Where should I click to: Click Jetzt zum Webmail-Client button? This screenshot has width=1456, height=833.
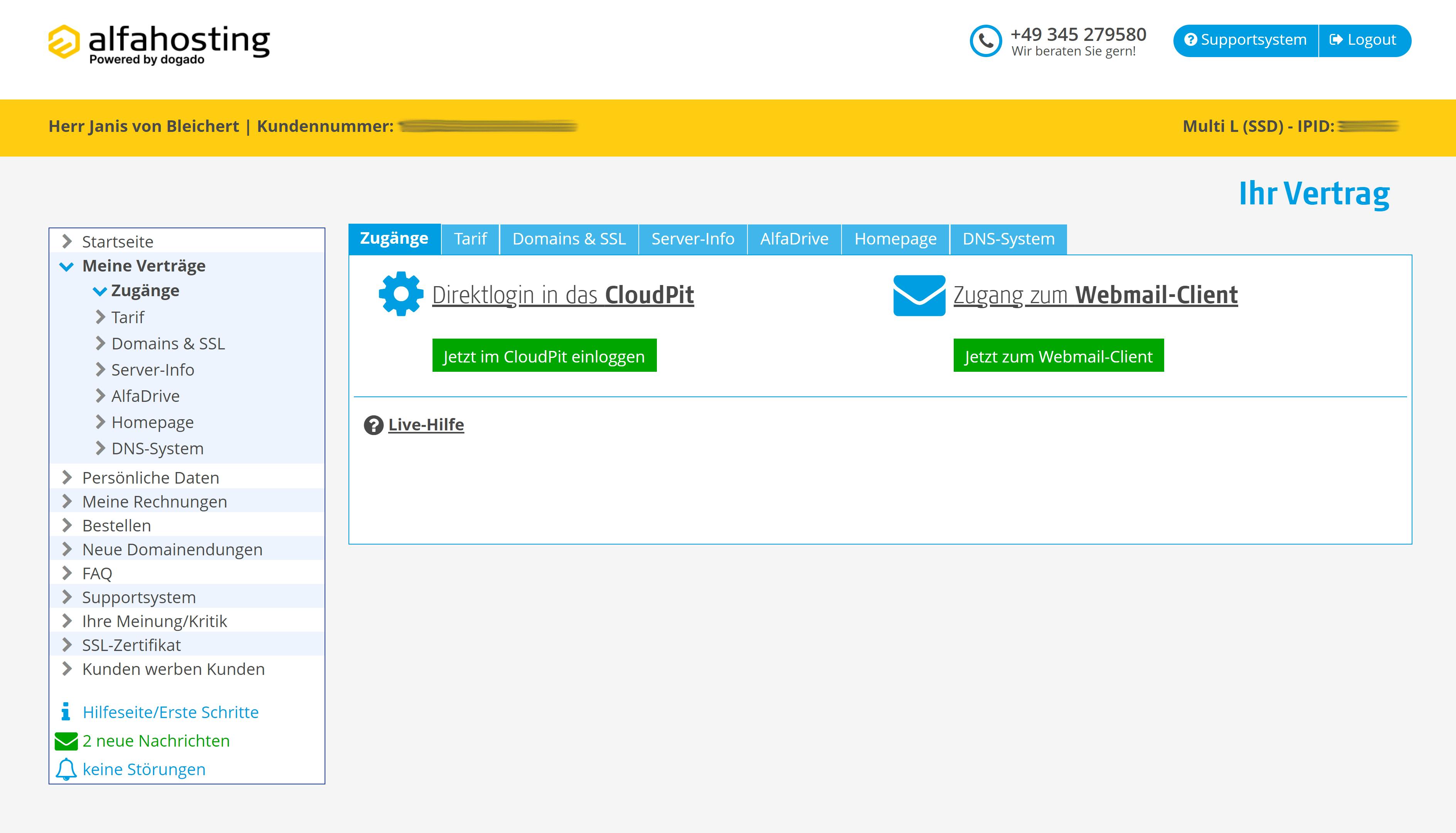[x=1058, y=355]
